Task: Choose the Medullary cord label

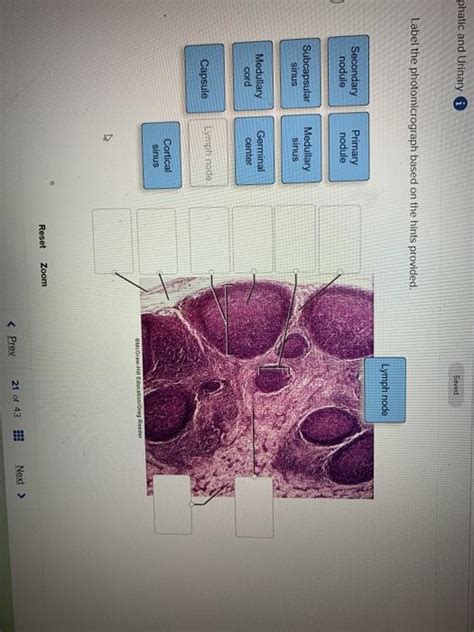Action: click(x=253, y=75)
